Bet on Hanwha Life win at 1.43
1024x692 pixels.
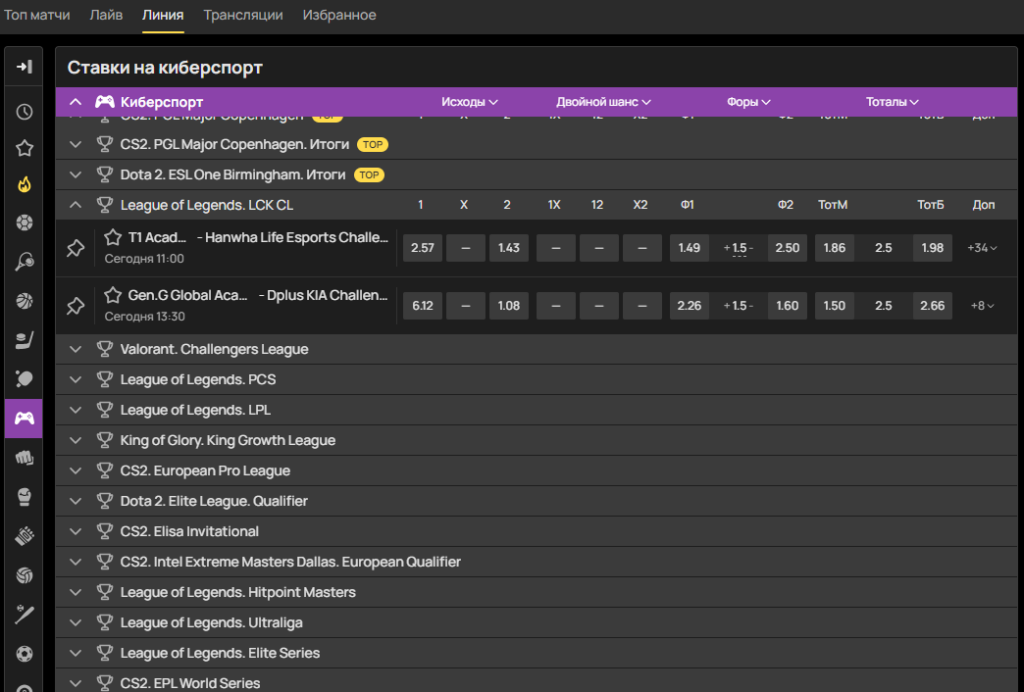coord(509,248)
